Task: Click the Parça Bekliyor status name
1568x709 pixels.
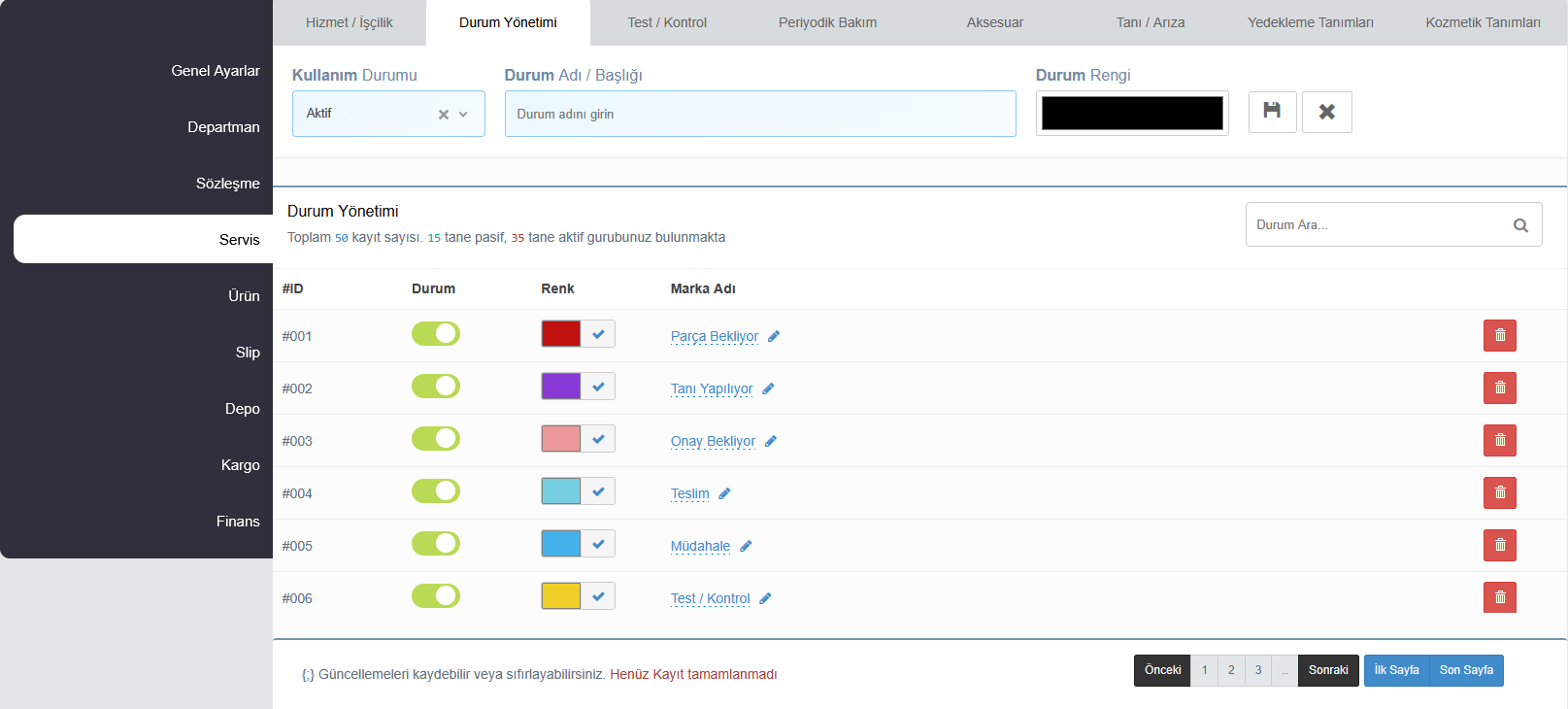Action: tap(715, 336)
